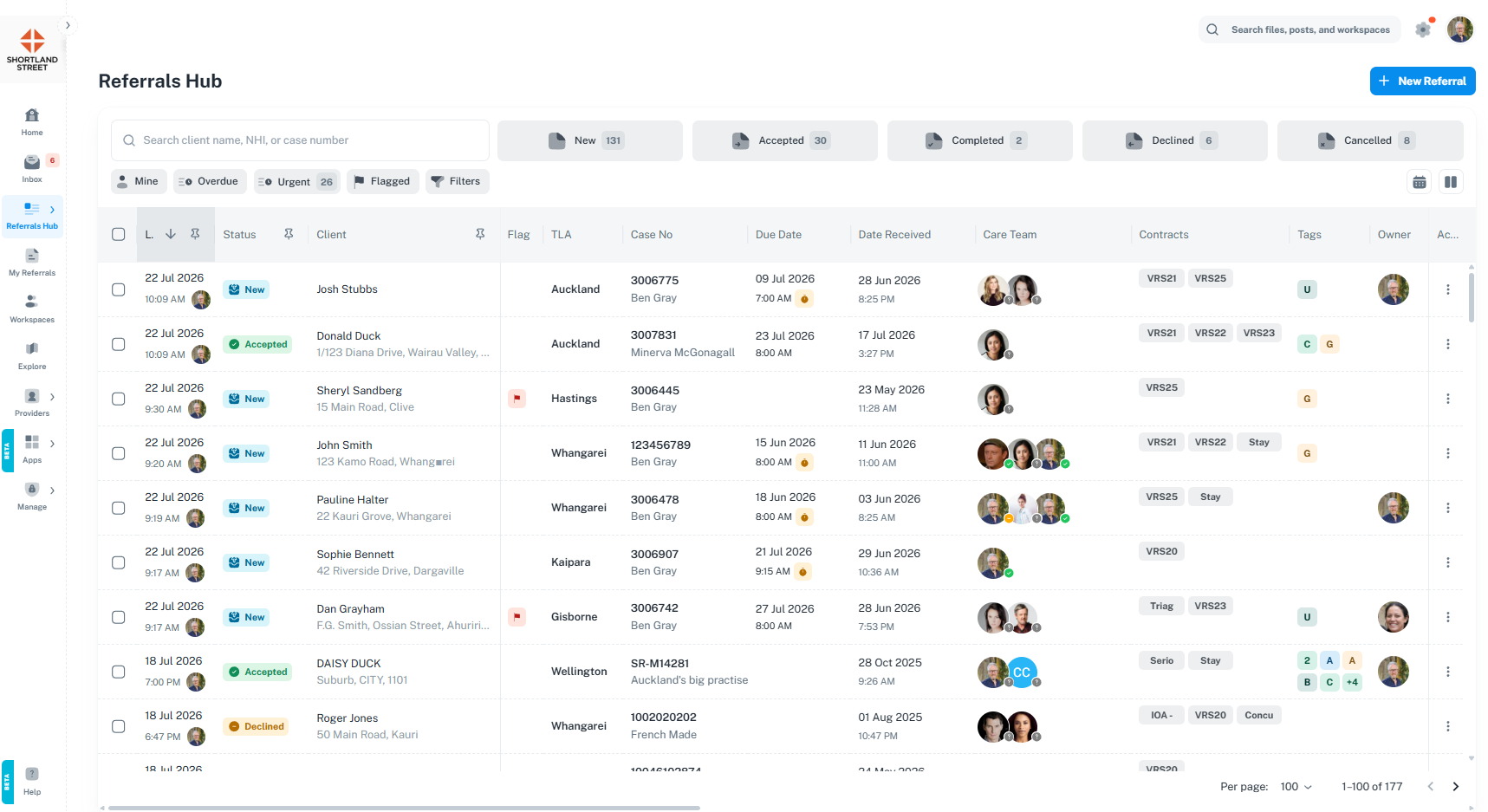Click the search client name input field
This screenshot has height=812, width=1488.
pyautogui.click(x=300, y=140)
